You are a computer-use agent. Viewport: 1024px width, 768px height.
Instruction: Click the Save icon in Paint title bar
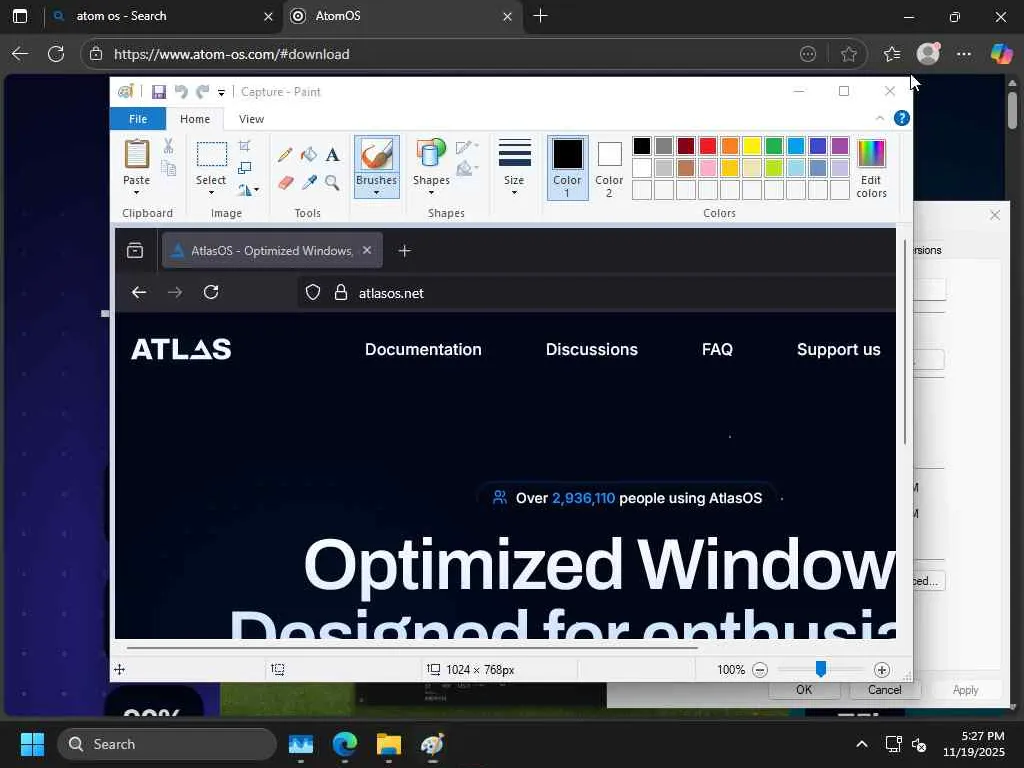point(159,92)
